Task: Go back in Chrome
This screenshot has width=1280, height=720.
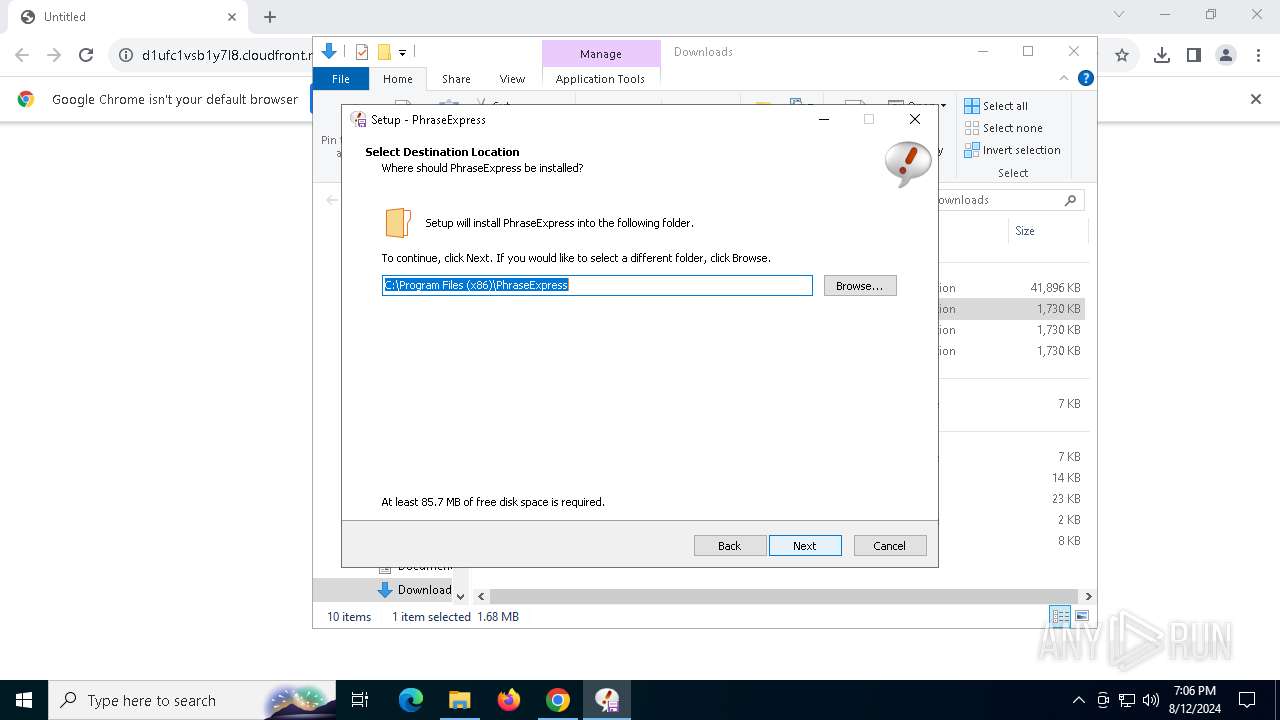Action: [x=22, y=55]
